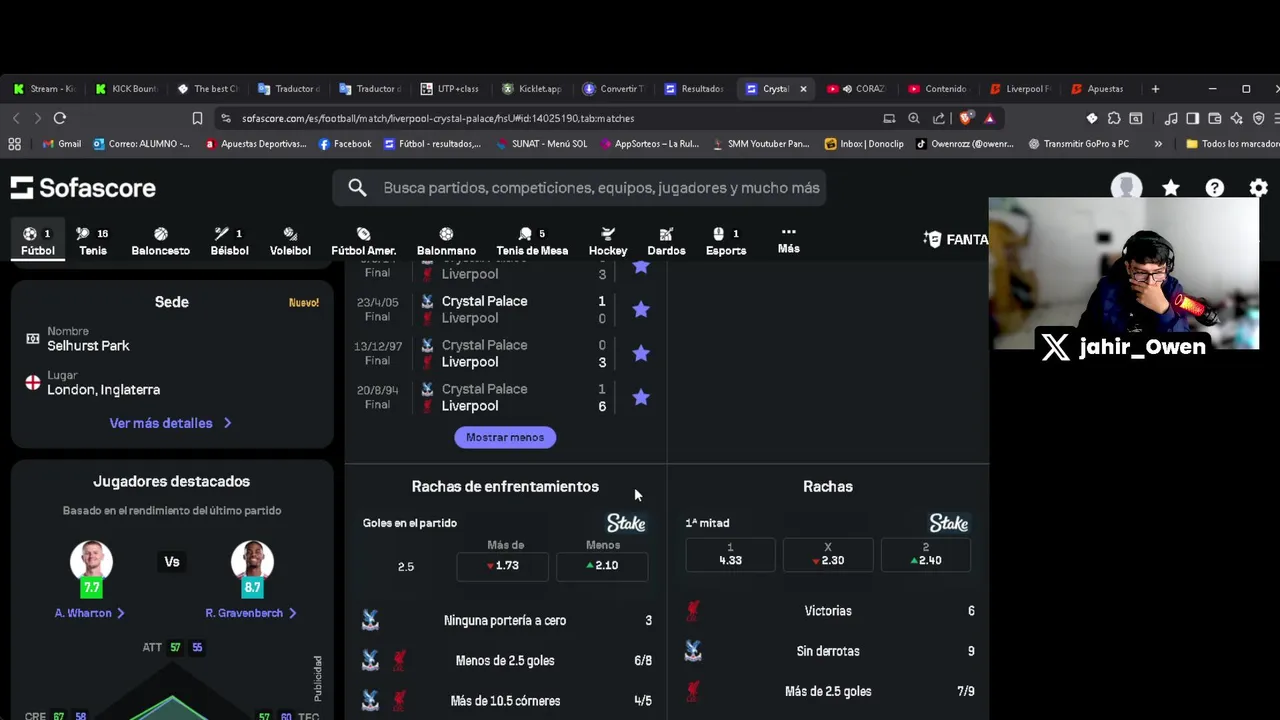This screenshot has height=720, width=1280.
Task: Click the zoom magnifier in address bar
Action: pyautogui.click(x=914, y=118)
